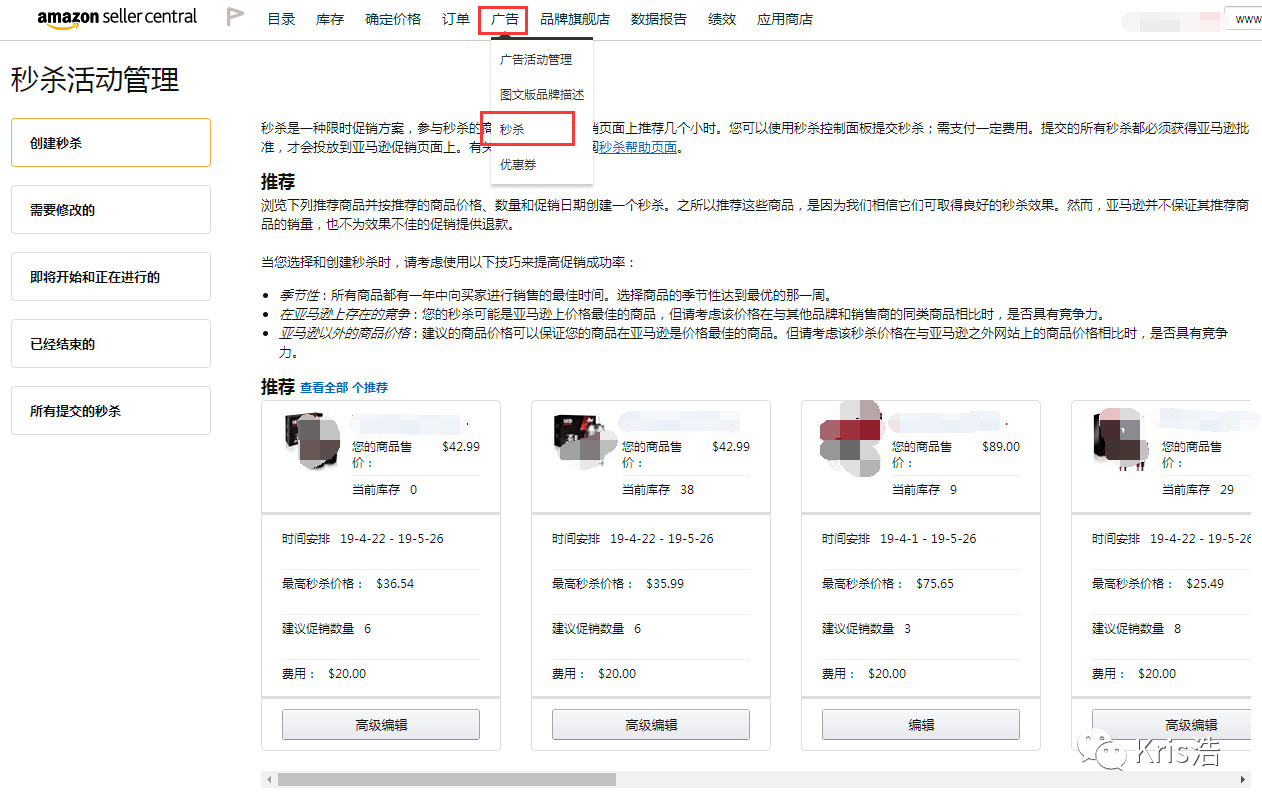Click the first recommended product thumbnail

point(313,440)
